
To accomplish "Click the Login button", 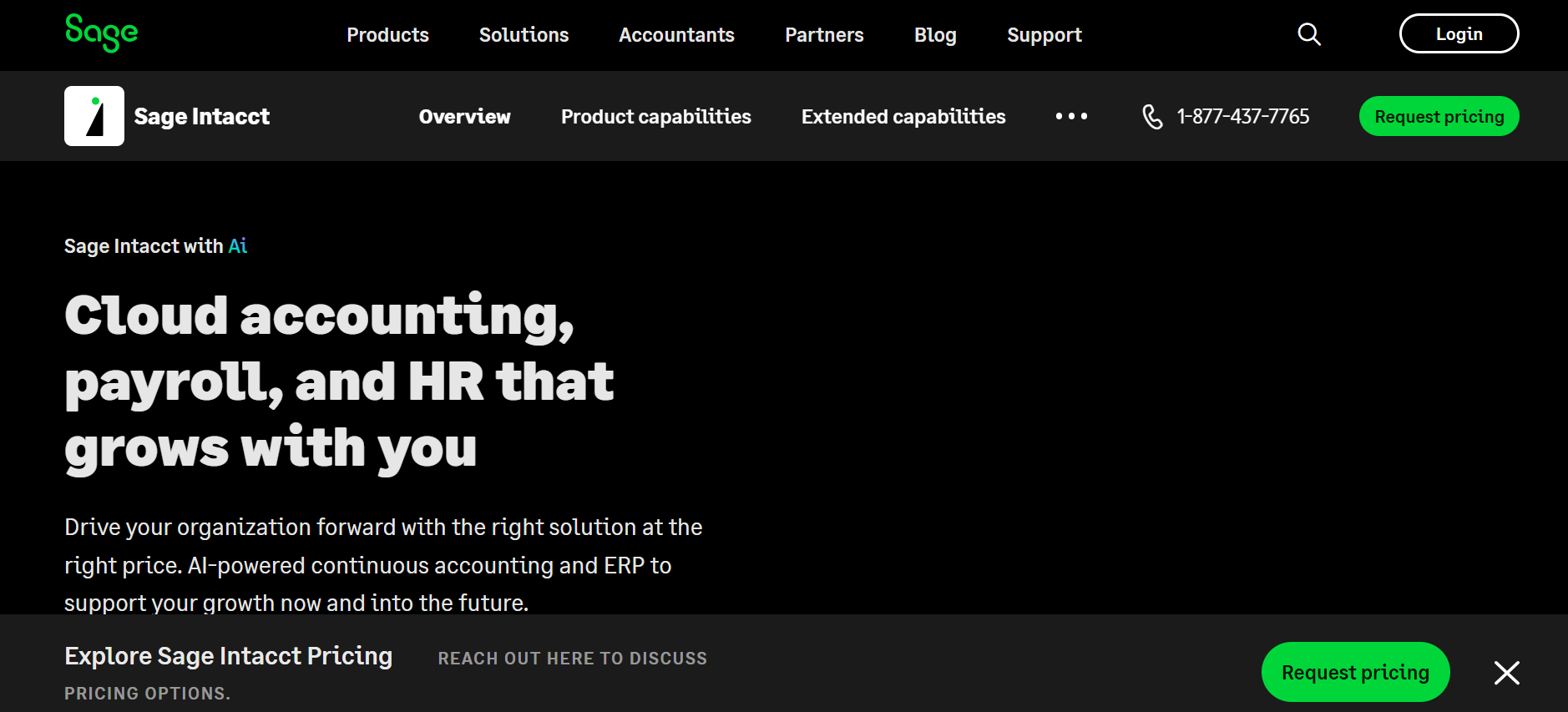I will (x=1459, y=34).
